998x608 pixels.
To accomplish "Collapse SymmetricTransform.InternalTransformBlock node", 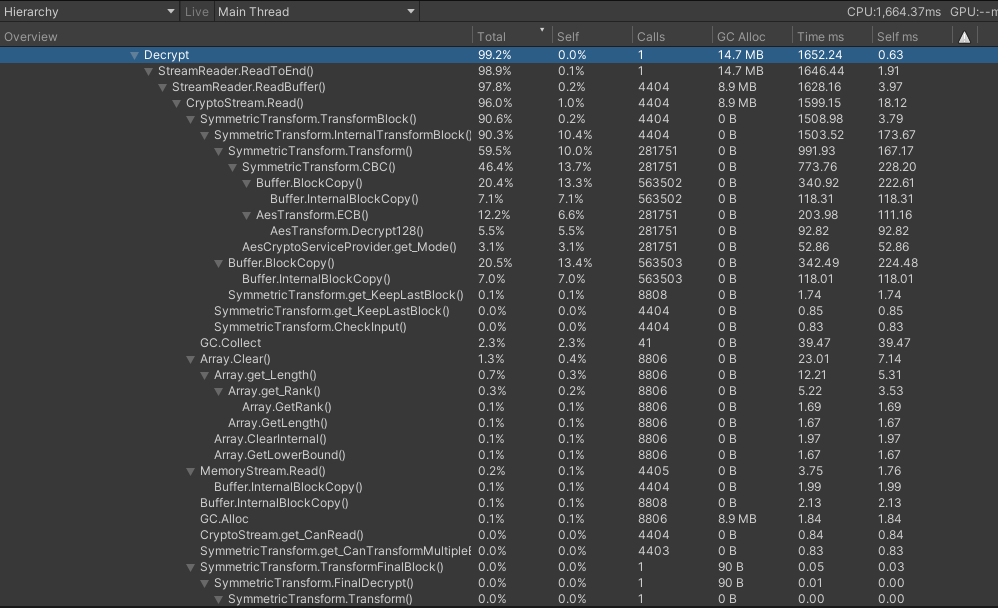I will coord(204,135).
